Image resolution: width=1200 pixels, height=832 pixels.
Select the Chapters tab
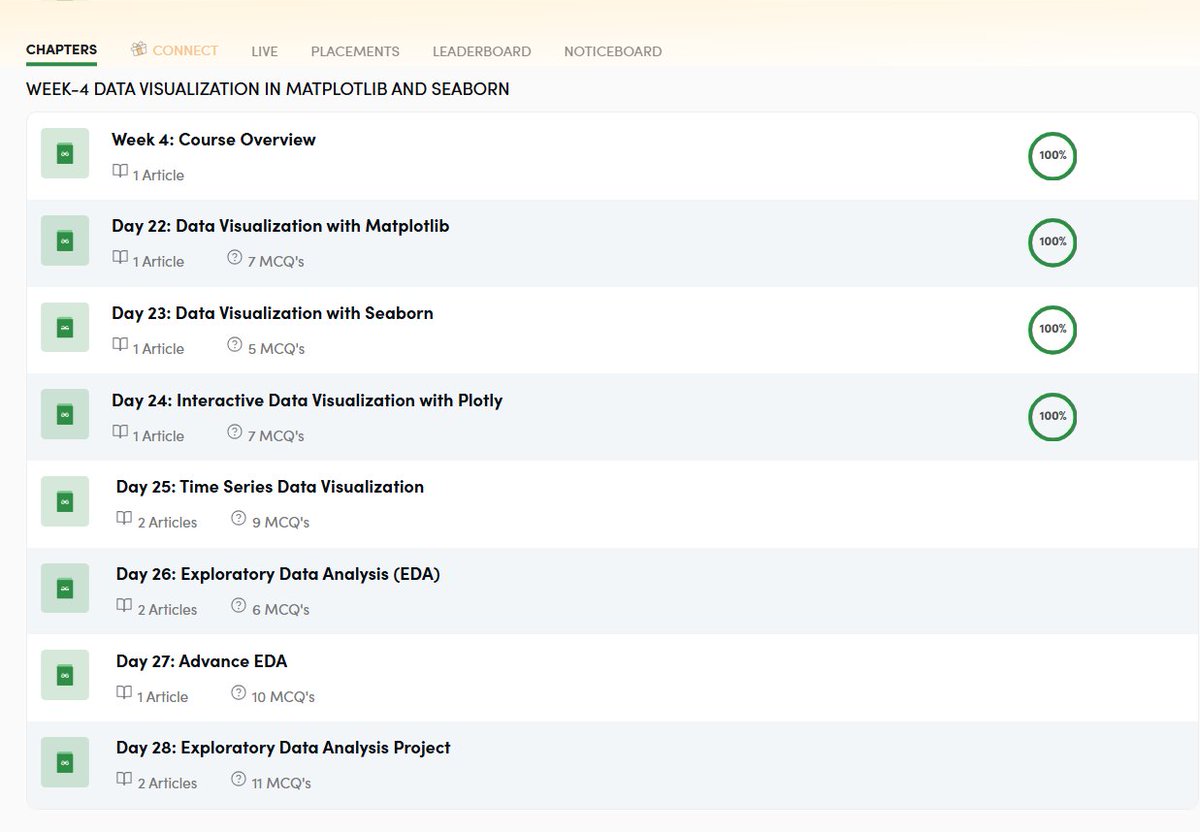click(62, 50)
